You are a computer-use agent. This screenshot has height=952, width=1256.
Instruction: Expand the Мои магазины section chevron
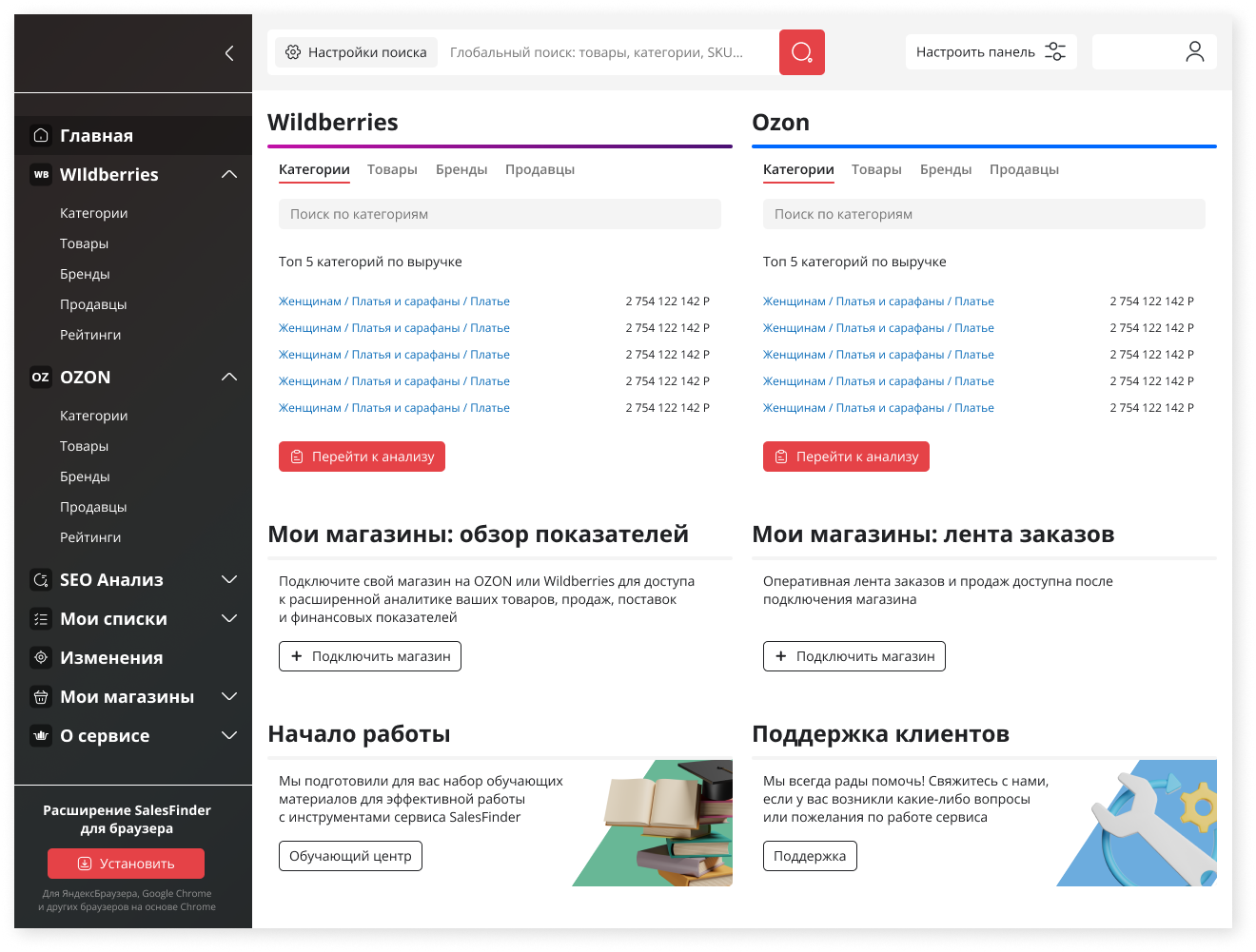tap(229, 696)
